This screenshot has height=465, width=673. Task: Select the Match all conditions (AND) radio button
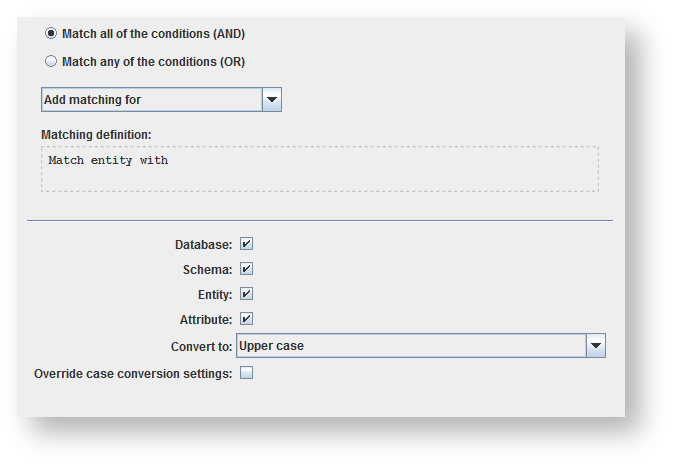pyautogui.click(x=51, y=34)
